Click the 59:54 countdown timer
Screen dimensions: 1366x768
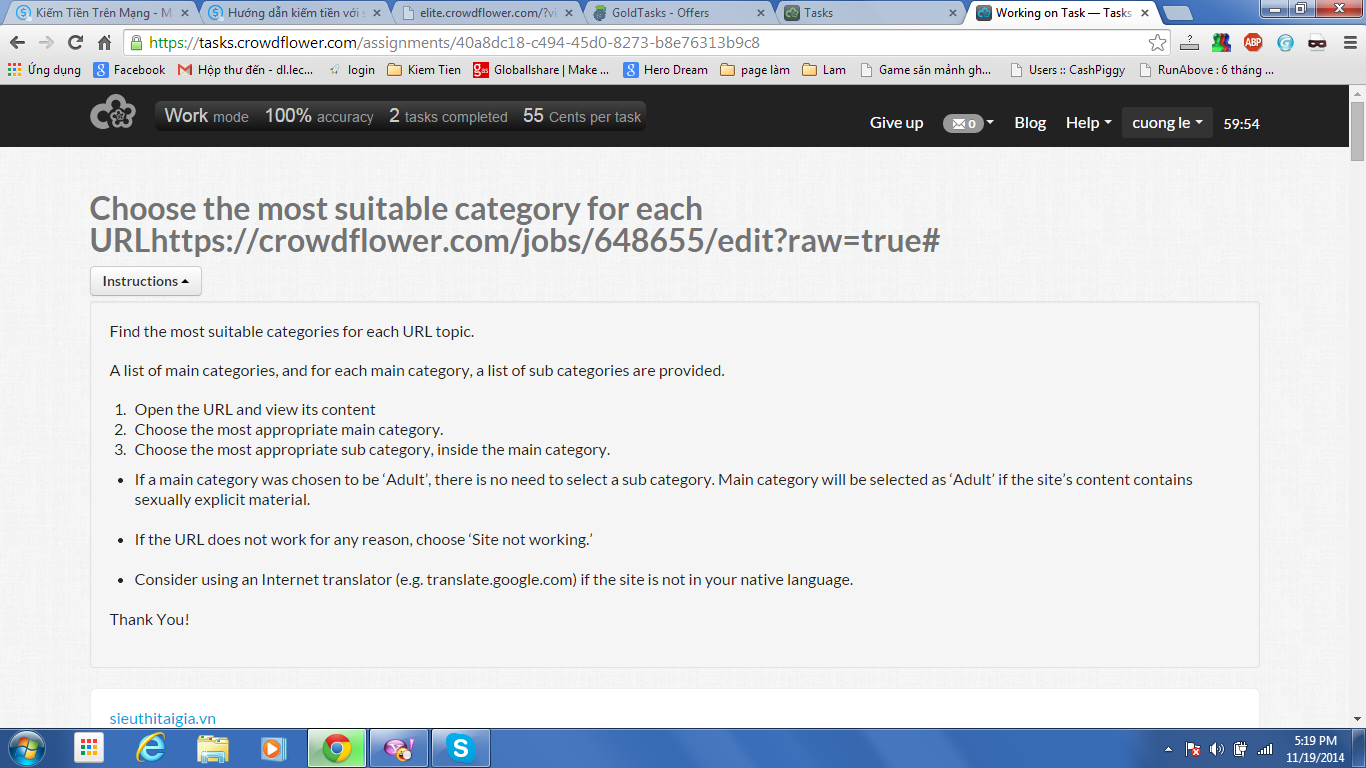(1241, 124)
